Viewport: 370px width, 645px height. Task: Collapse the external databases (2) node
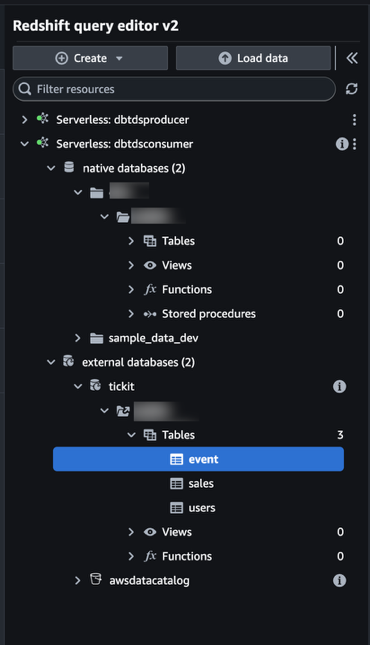click(x=51, y=362)
